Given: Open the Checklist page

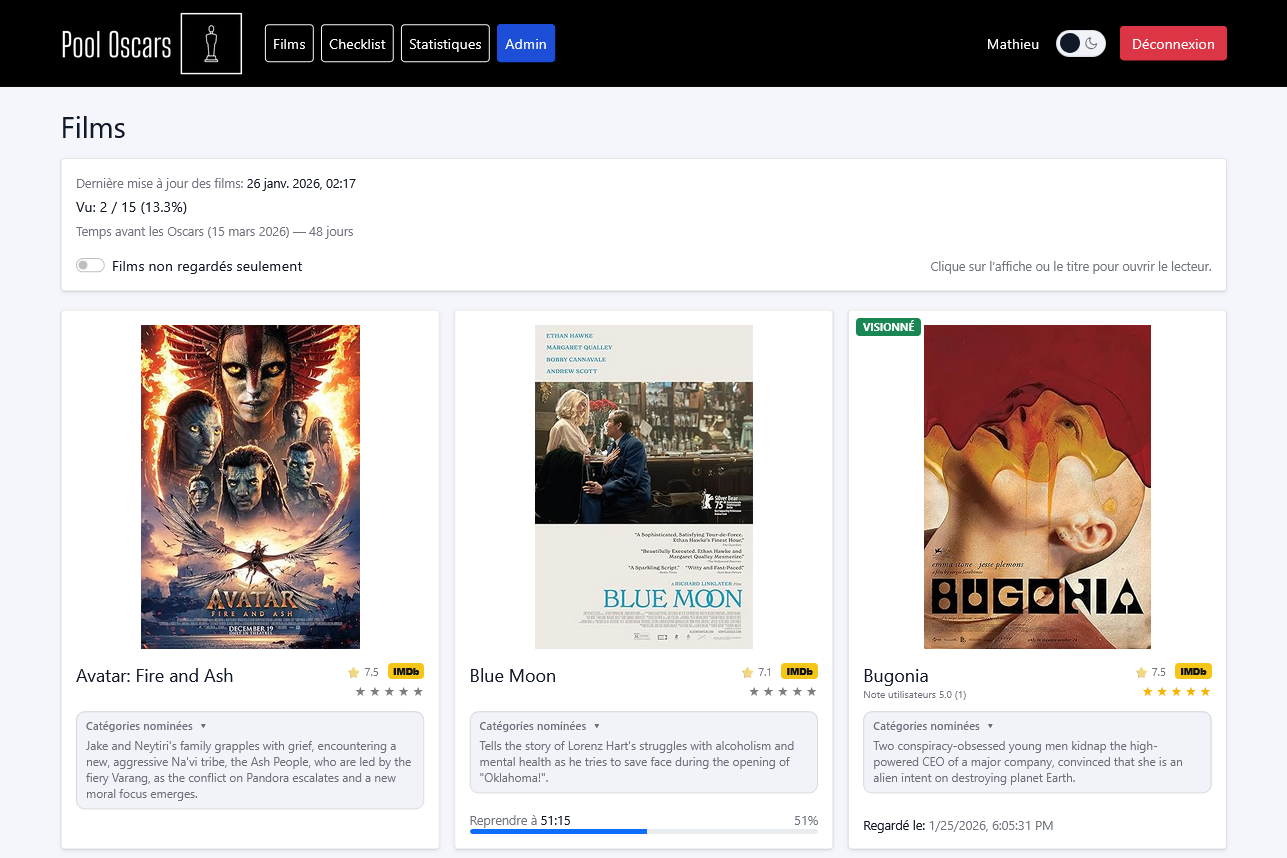Looking at the screenshot, I should 357,44.
